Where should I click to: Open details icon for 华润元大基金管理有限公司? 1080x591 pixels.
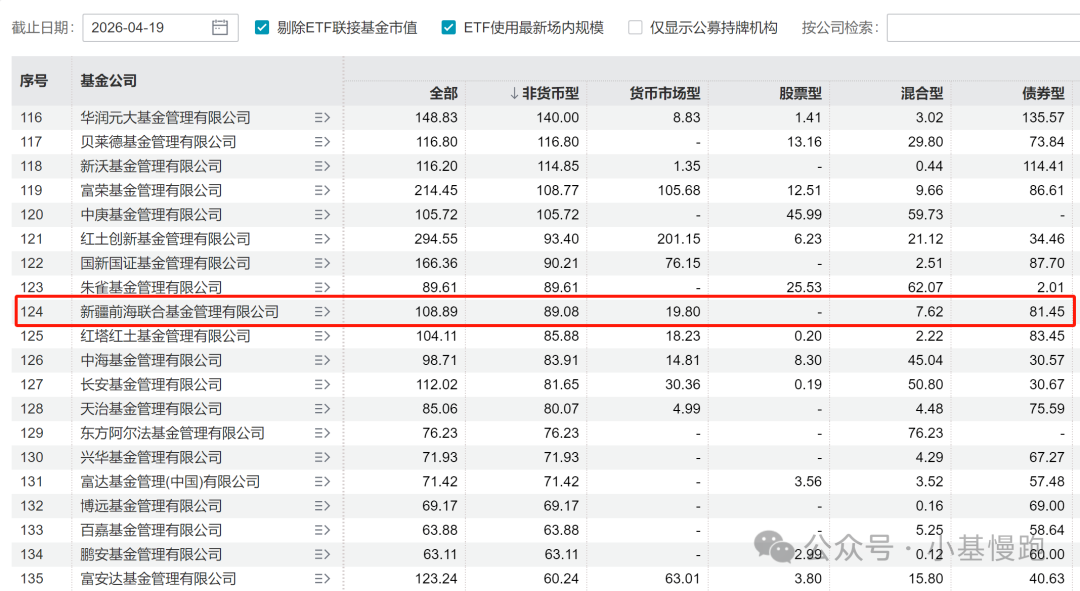coord(322,118)
